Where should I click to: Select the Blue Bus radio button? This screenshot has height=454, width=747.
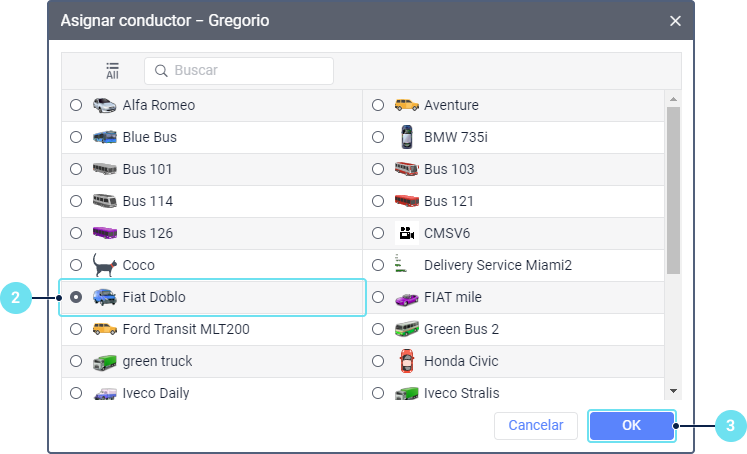pos(76,137)
